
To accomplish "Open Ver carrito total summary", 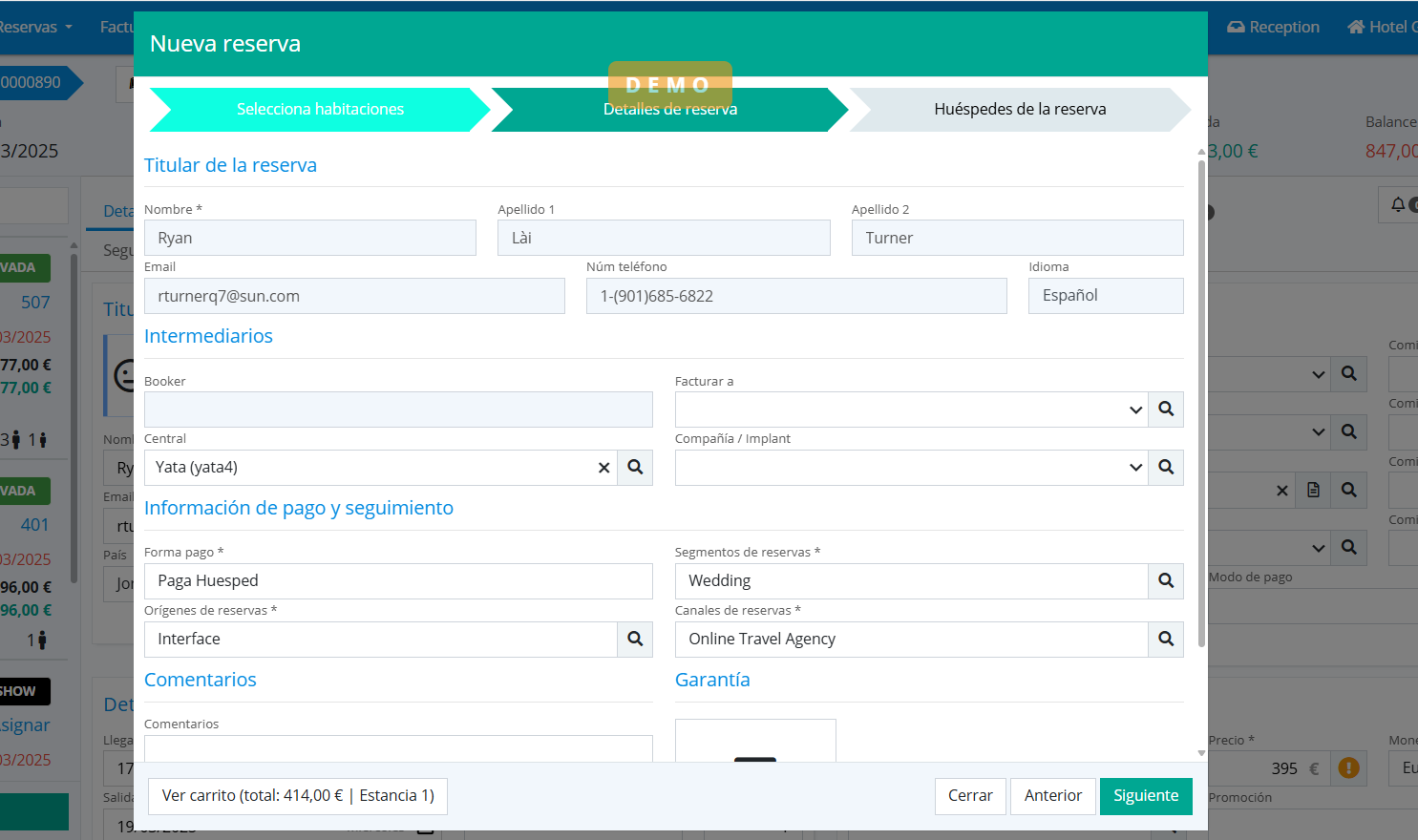I will pyautogui.click(x=298, y=796).
